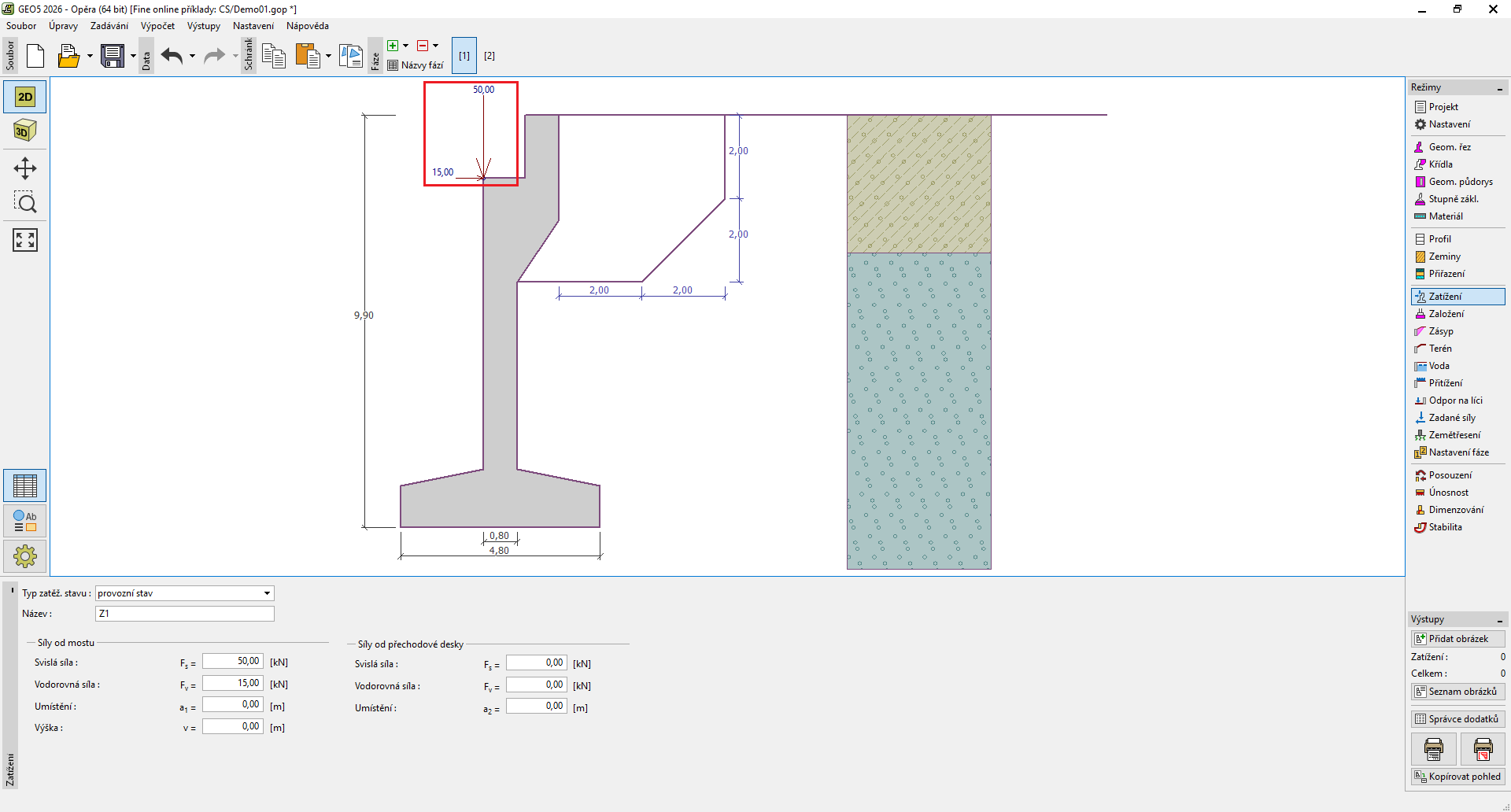Image resolution: width=1511 pixels, height=812 pixels.
Task: Click the undo arrow icon
Action: [x=172, y=56]
